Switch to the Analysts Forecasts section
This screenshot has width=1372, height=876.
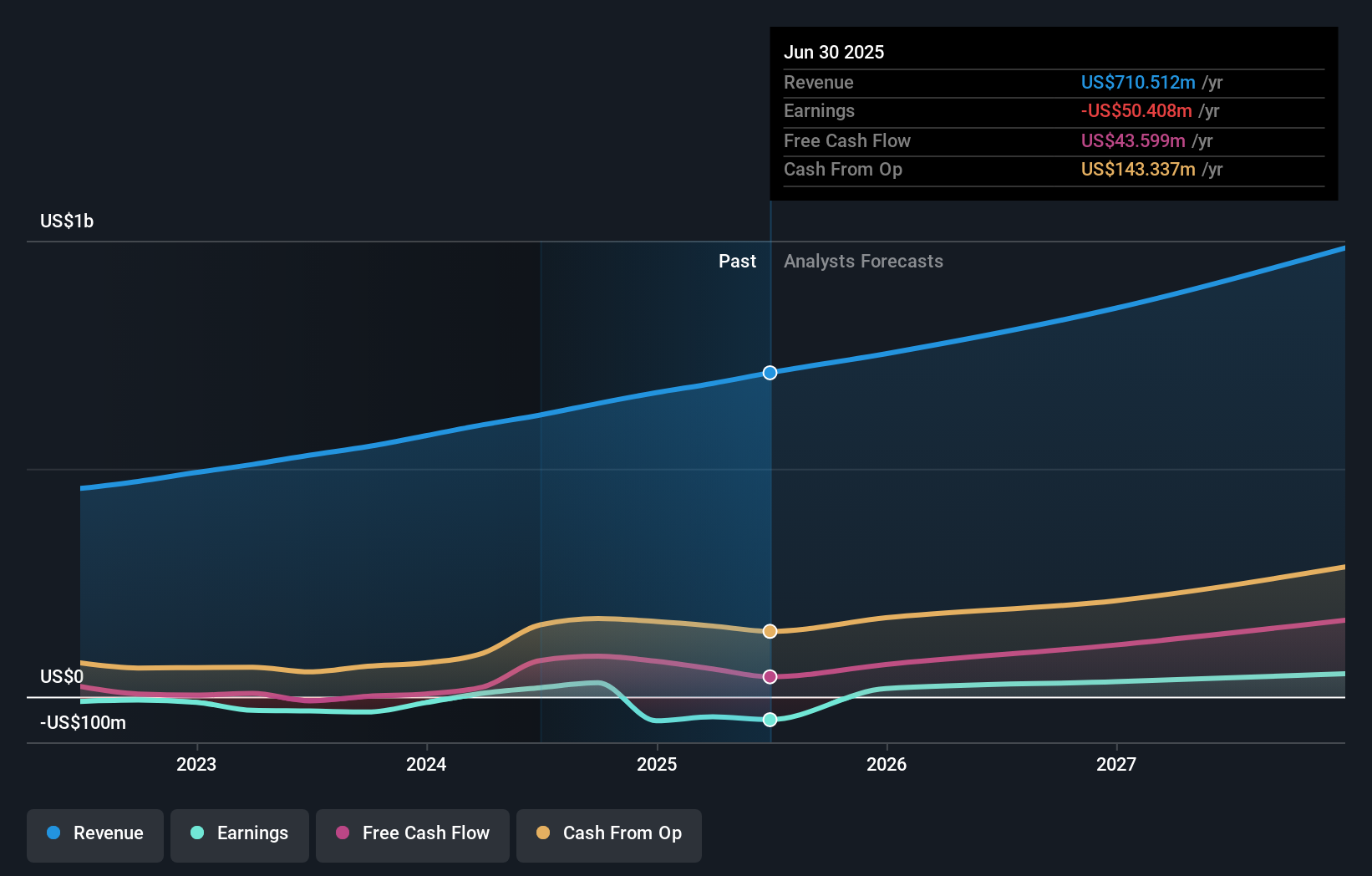click(x=863, y=261)
